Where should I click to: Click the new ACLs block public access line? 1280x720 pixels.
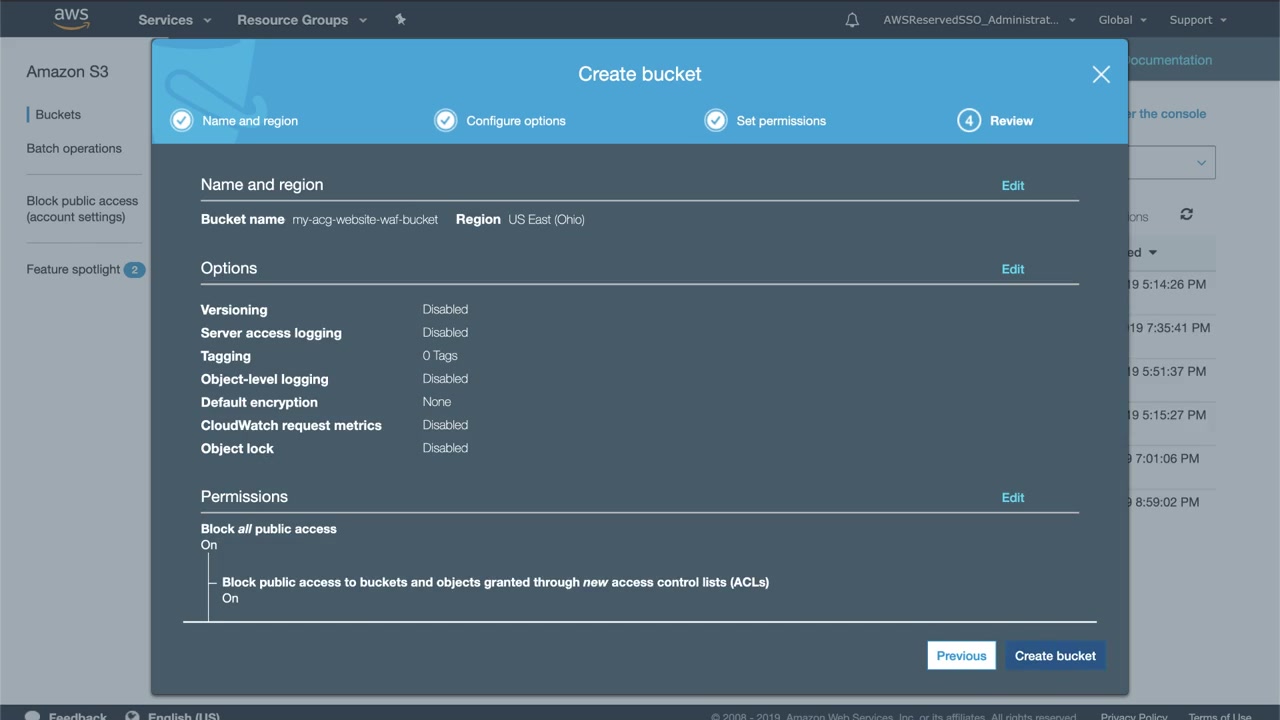pyautogui.click(x=495, y=582)
